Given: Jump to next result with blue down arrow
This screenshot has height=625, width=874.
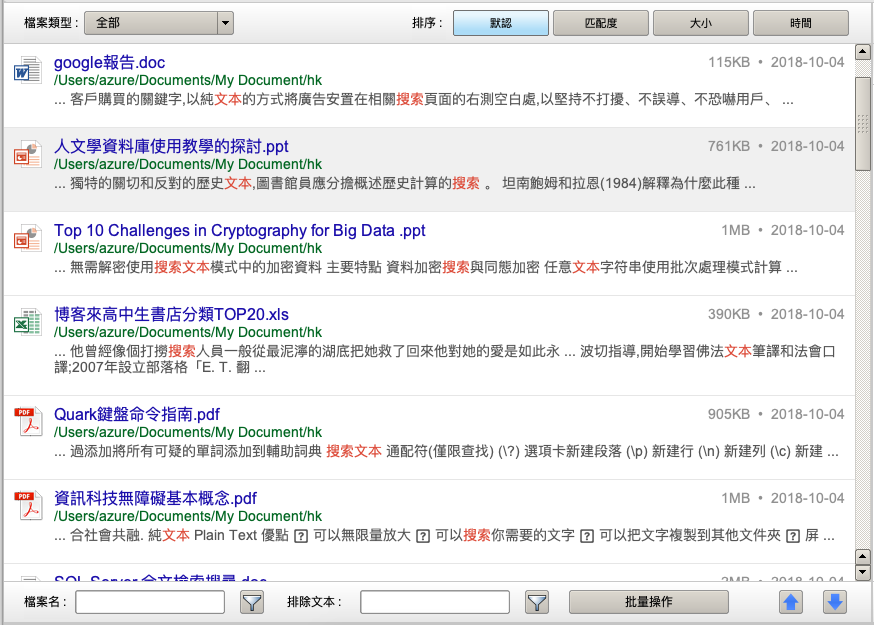Looking at the screenshot, I should tap(835, 602).
